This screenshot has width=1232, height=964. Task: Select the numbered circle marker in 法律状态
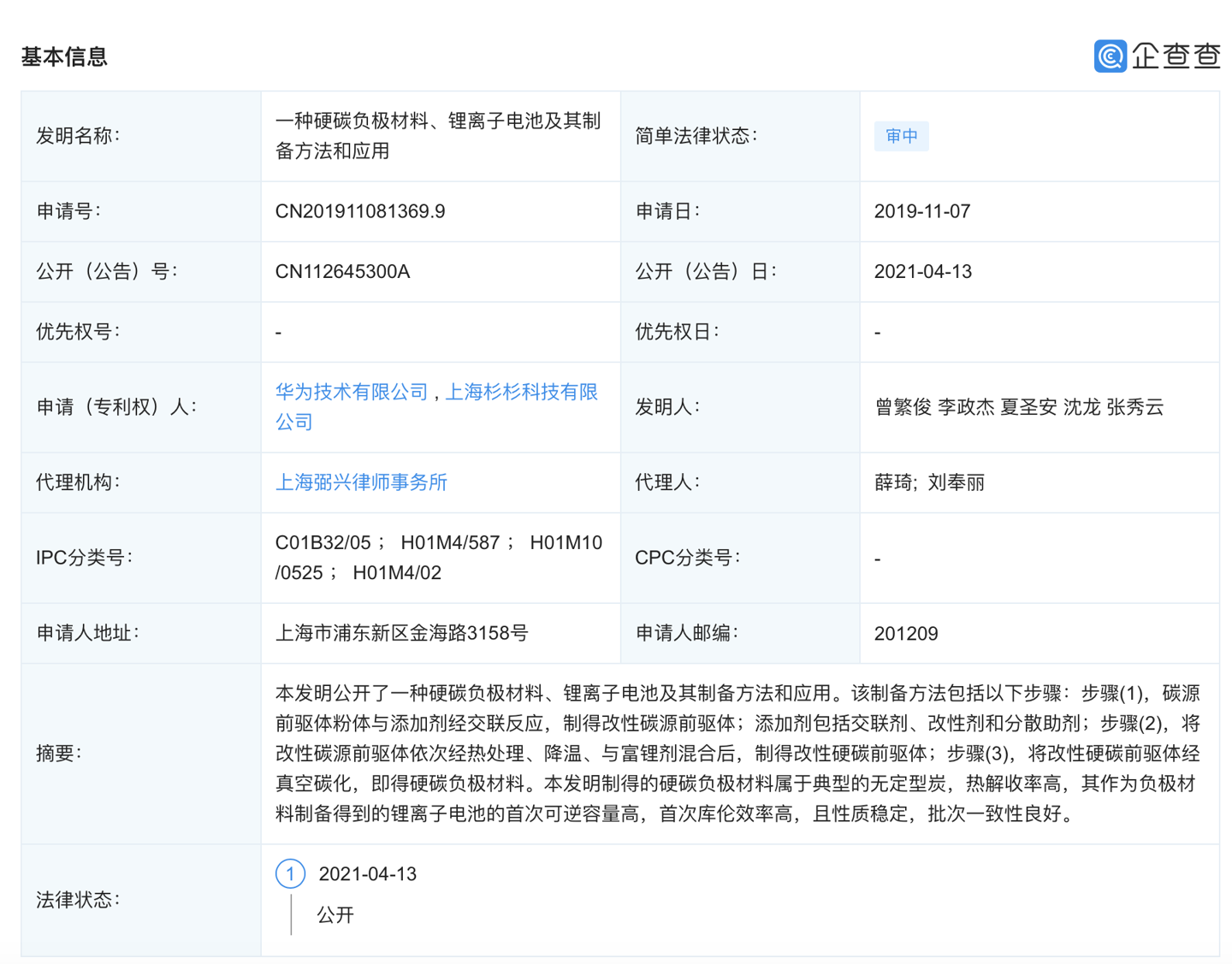click(291, 873)
